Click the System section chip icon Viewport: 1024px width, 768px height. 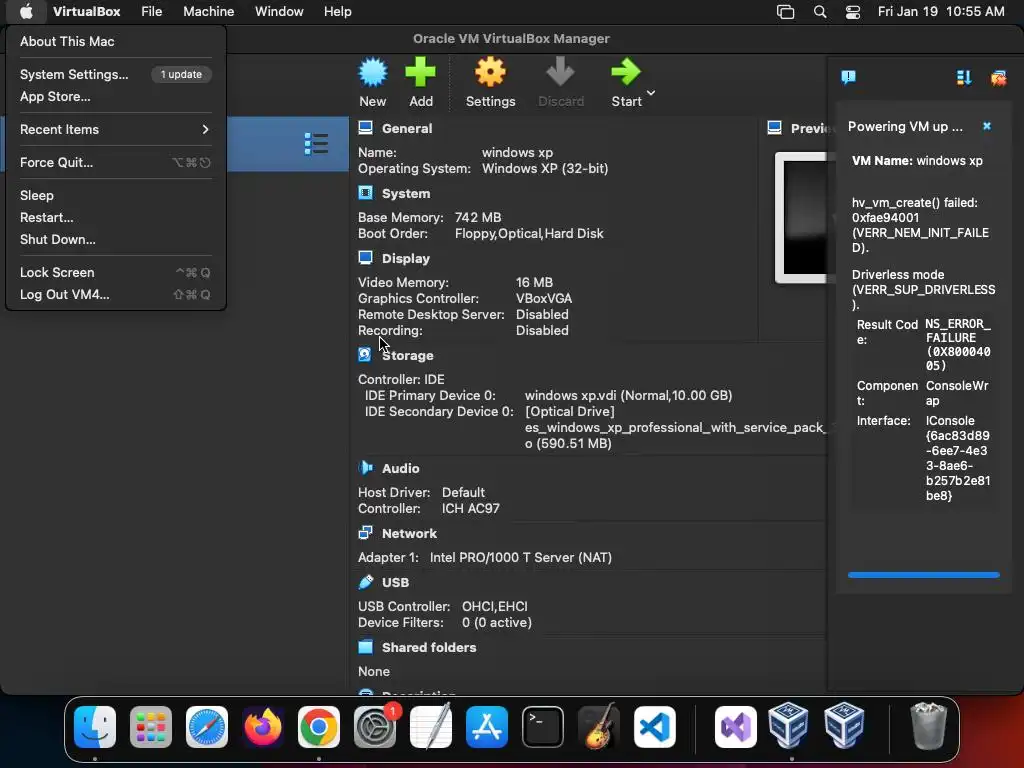tap(366, 193)
